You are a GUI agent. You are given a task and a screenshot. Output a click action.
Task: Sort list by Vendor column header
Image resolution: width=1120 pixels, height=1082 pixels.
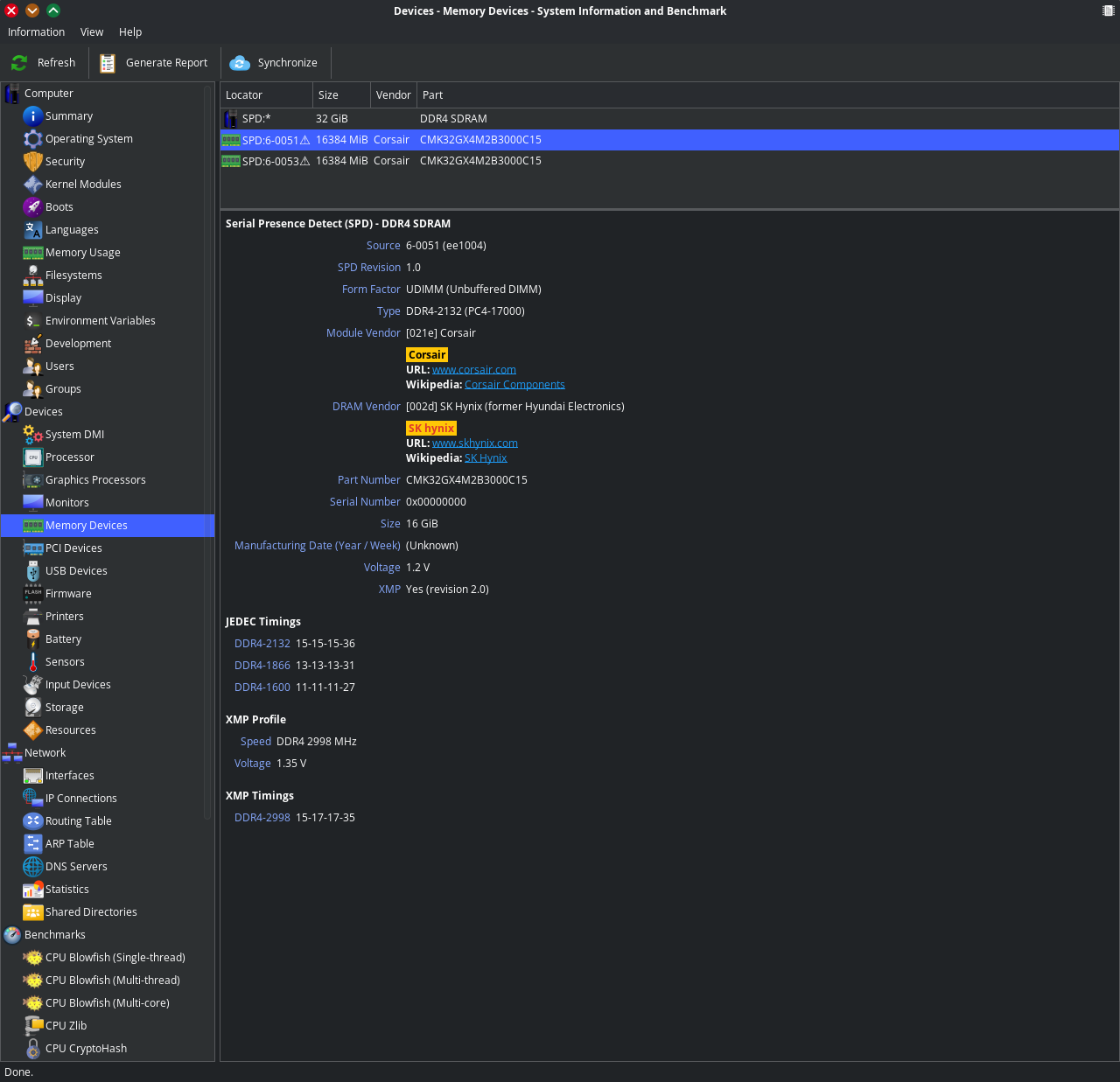point(393,95)
